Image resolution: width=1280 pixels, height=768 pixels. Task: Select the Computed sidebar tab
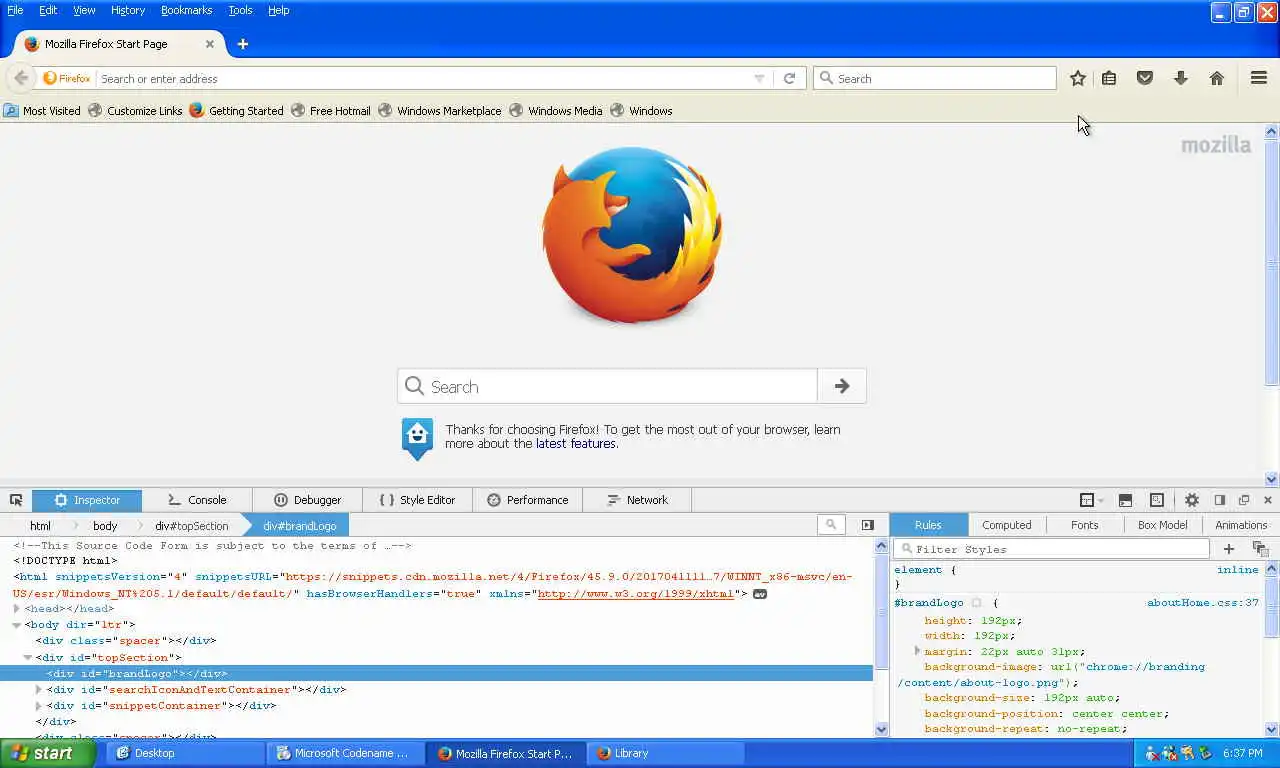click(x=1006, y=525)
